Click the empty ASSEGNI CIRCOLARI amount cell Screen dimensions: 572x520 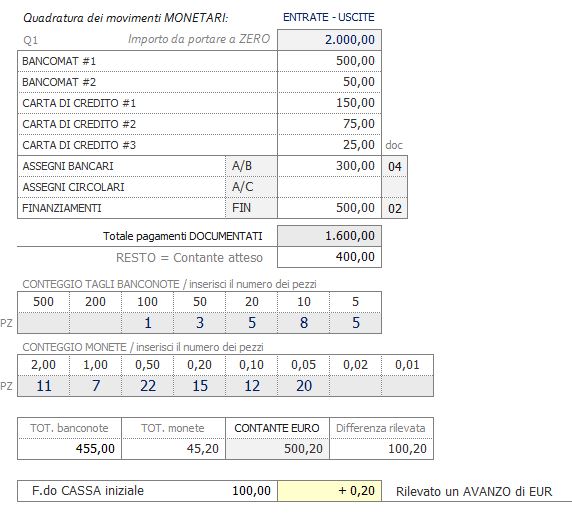point(329,187)
